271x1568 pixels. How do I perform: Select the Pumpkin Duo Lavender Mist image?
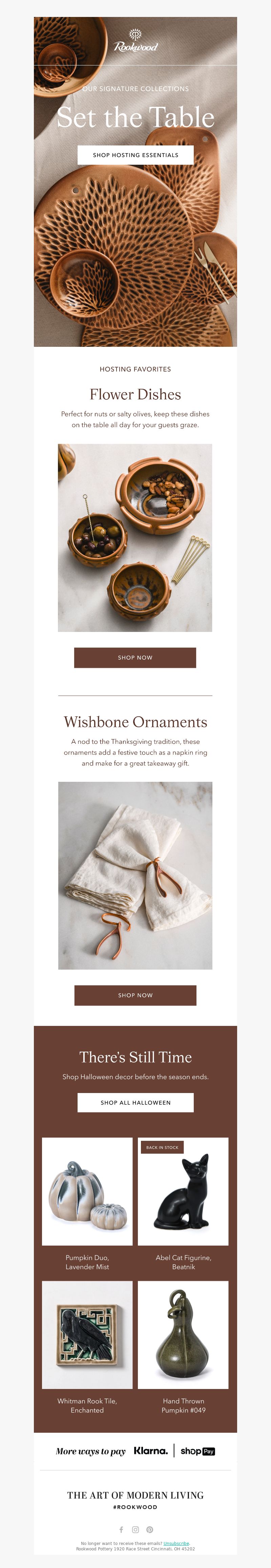pyautogui.click(x=87, y=1191)
